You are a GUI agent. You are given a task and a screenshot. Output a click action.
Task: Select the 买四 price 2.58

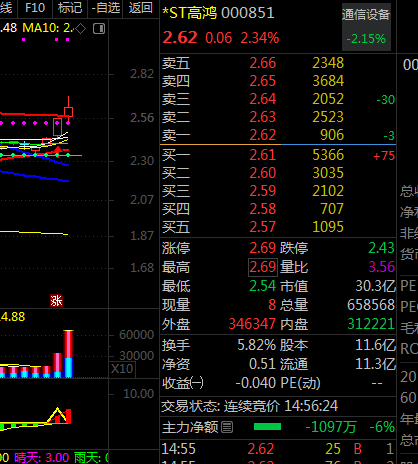263,209
